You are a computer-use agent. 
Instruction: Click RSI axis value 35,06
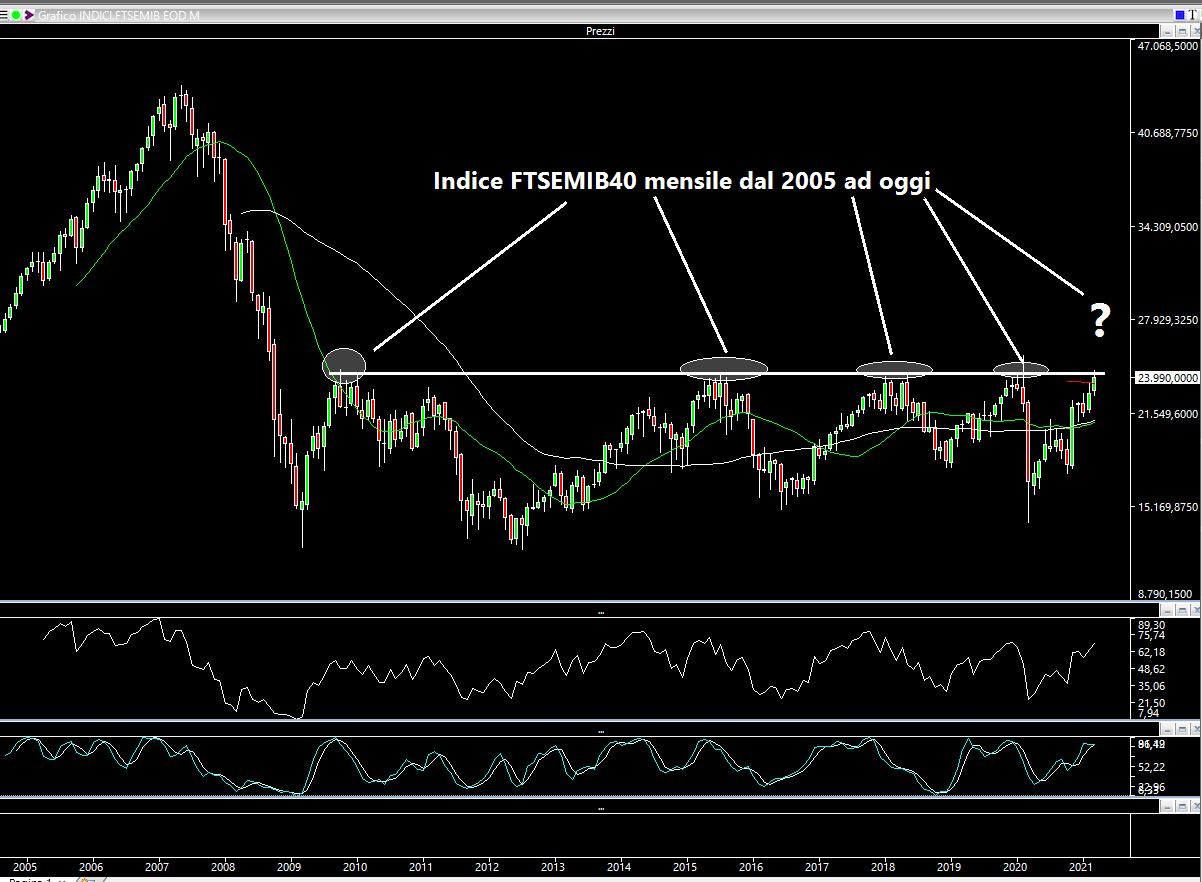pos(1152,686)
